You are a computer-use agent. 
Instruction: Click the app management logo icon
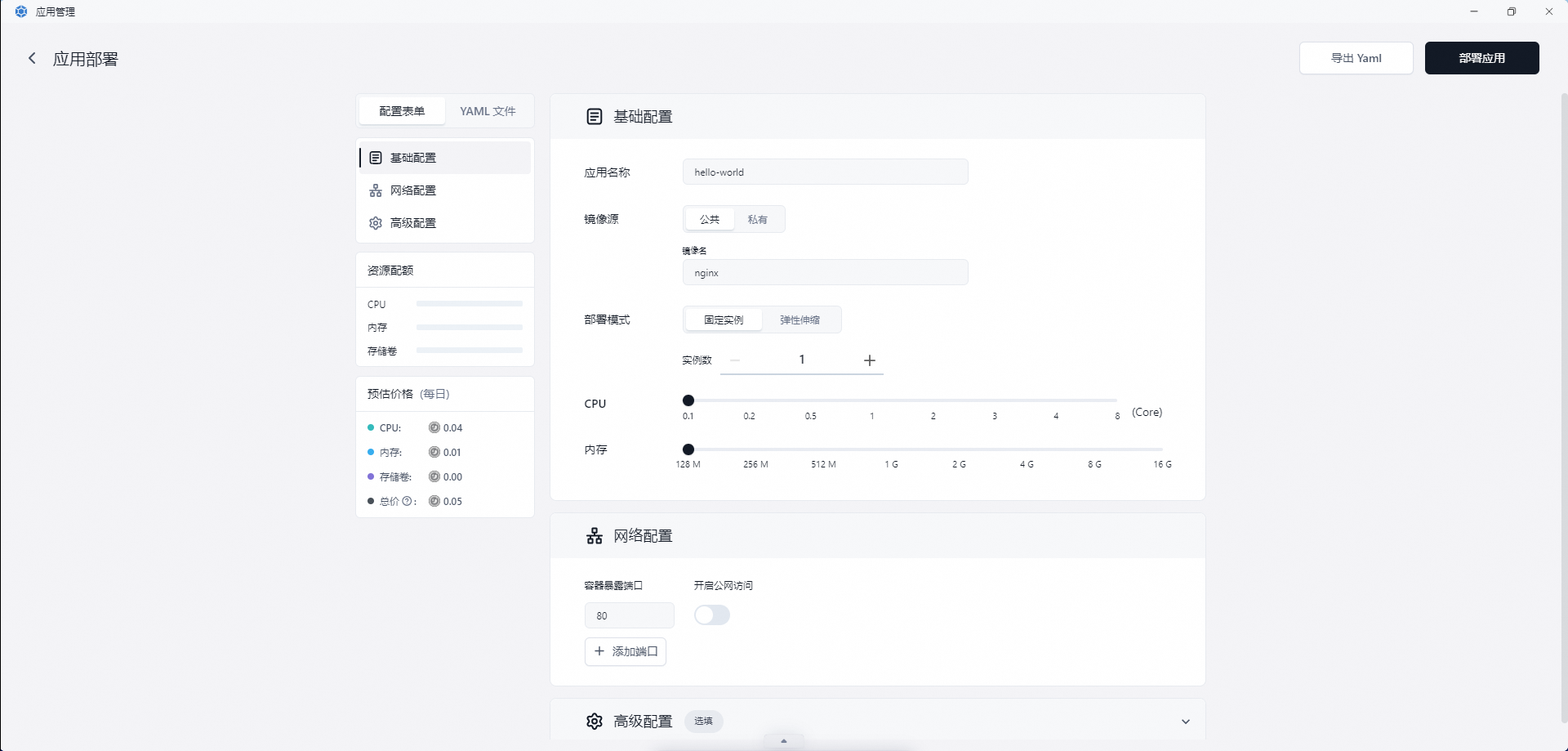pyautogui.click(x=21, y=11)
